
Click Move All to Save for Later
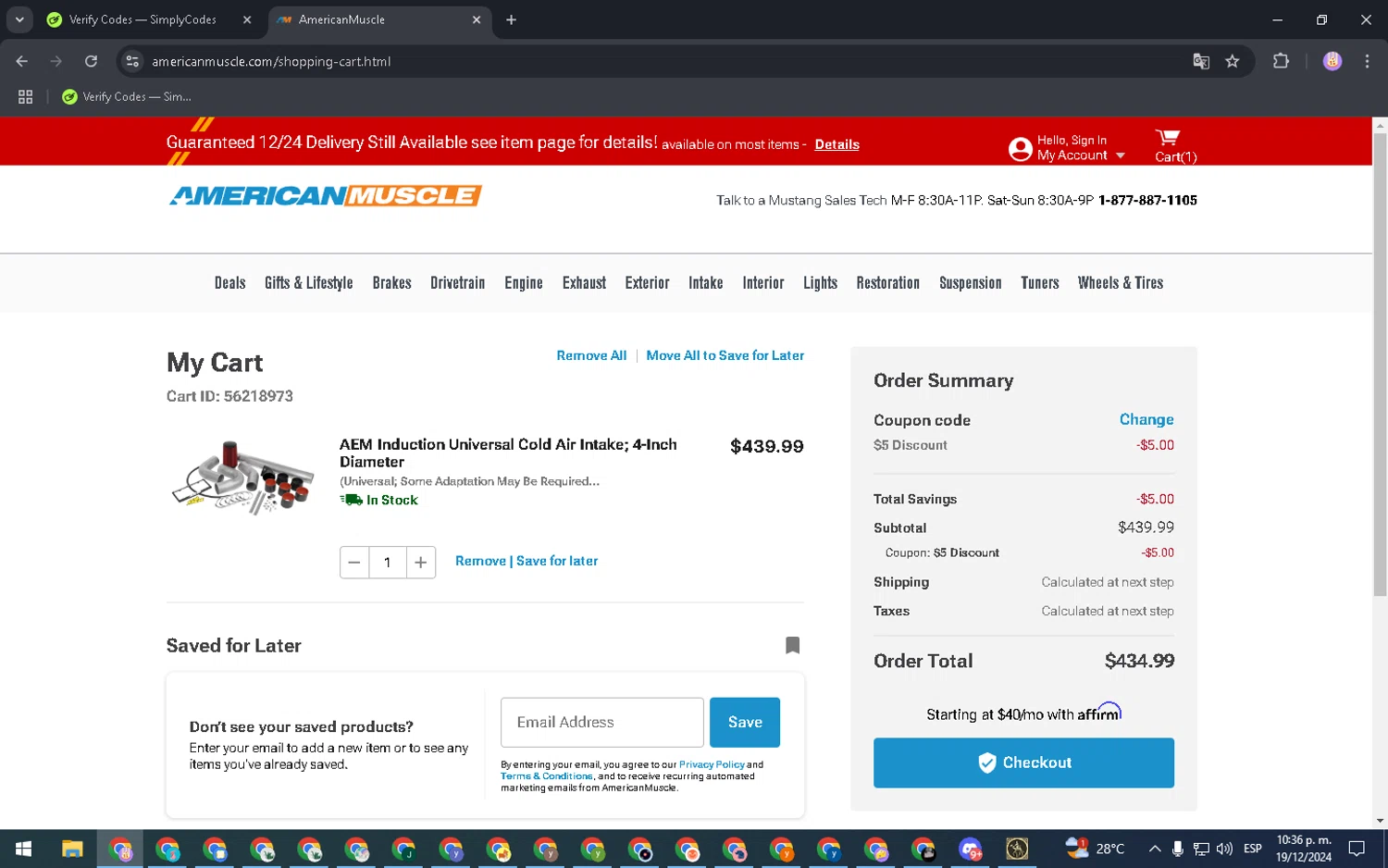(x=725, y=355)
